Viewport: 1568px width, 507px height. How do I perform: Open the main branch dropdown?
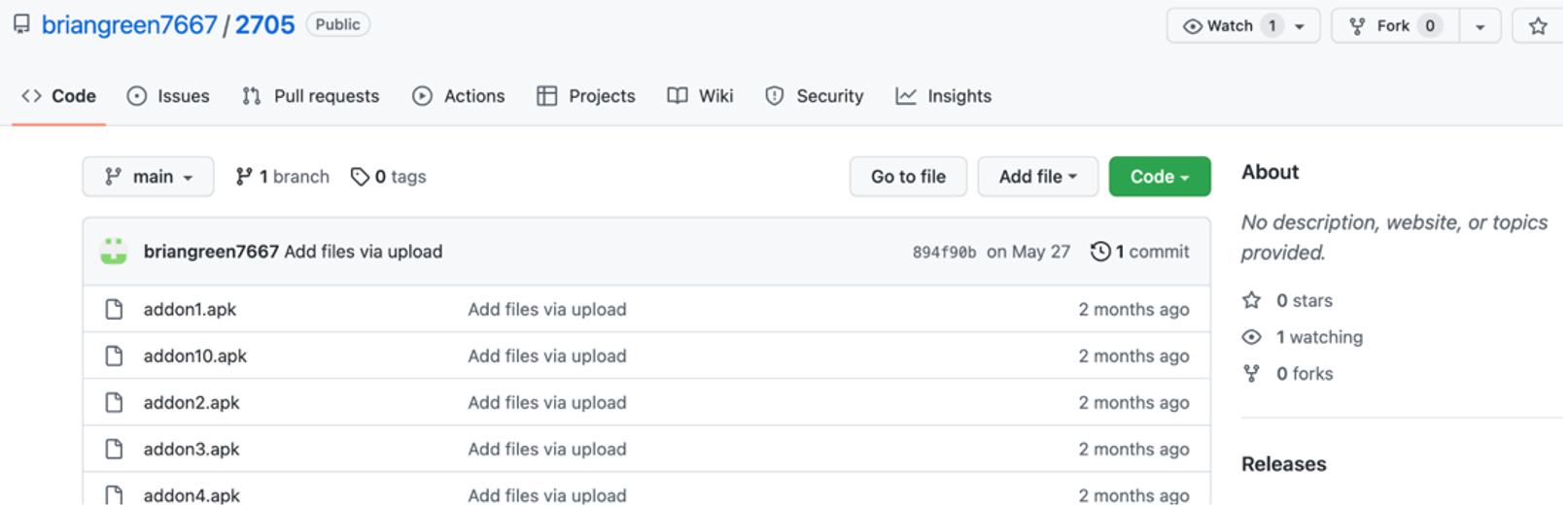click(x=148, y=177)
